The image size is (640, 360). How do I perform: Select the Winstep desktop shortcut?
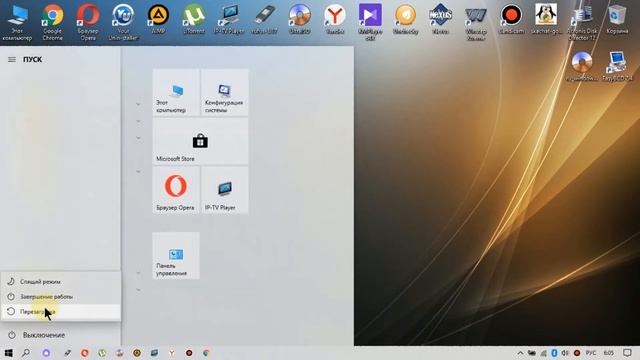476,22
